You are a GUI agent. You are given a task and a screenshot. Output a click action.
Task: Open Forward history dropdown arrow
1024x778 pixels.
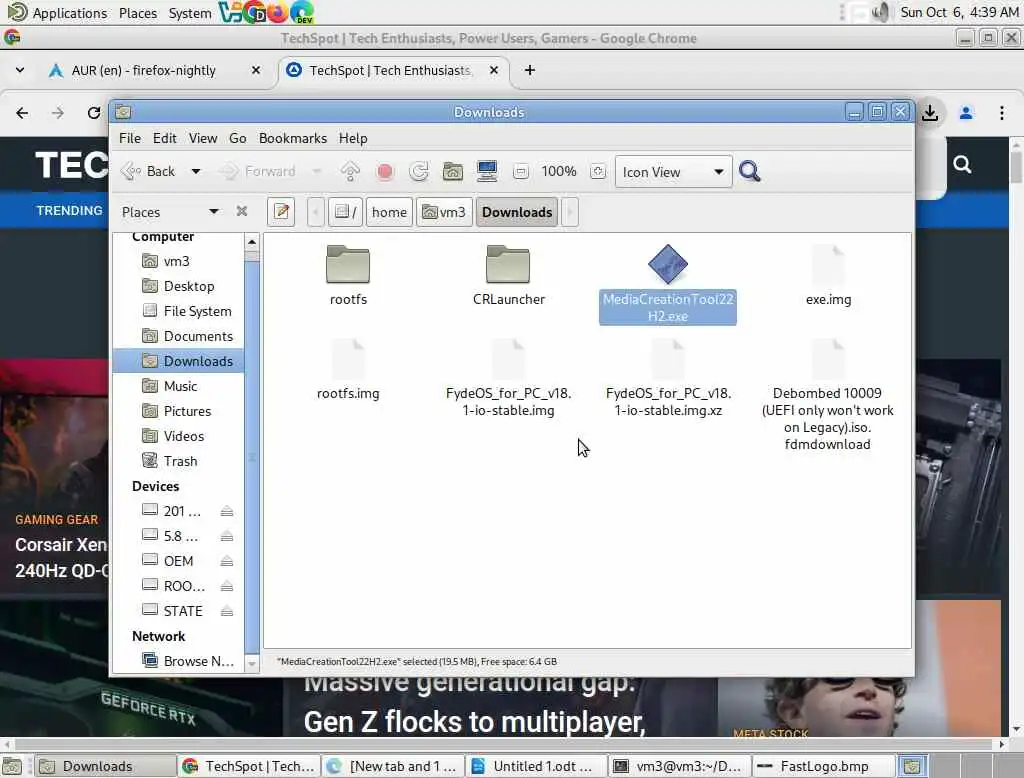(316, 172)
